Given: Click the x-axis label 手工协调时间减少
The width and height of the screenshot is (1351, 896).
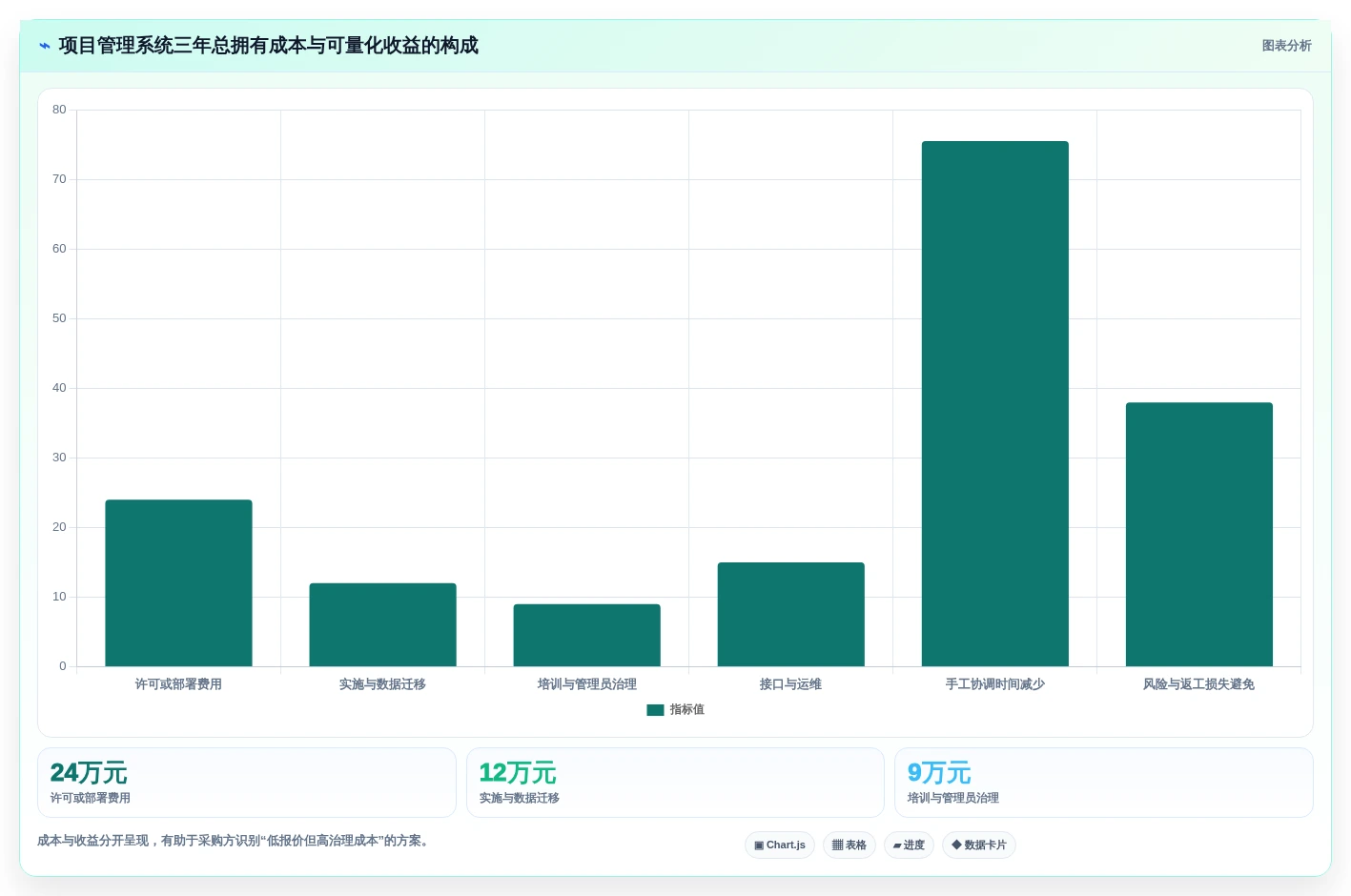Looking at the screenshot, I should 994,684.
